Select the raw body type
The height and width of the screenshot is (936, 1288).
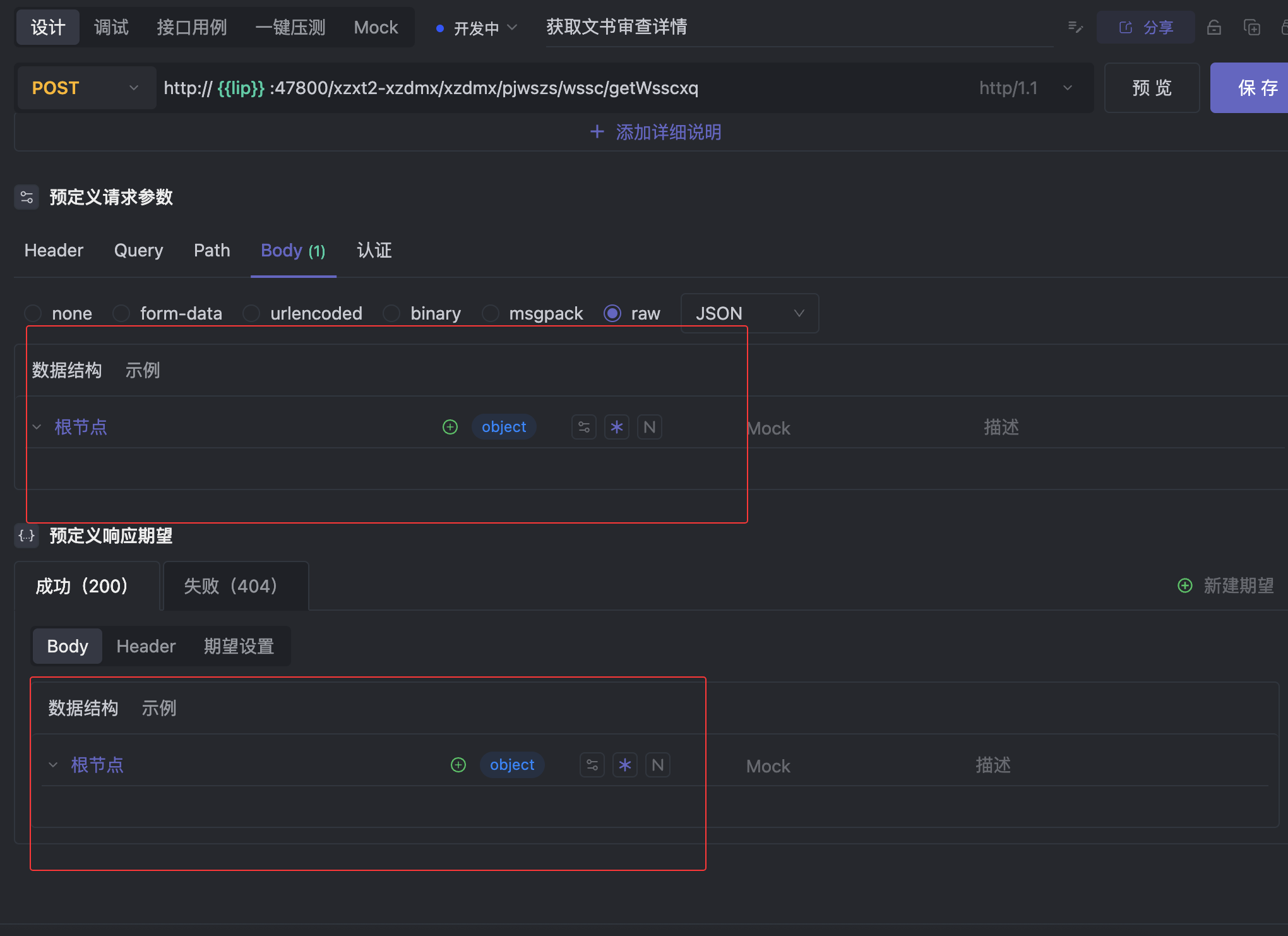[612, 313]
